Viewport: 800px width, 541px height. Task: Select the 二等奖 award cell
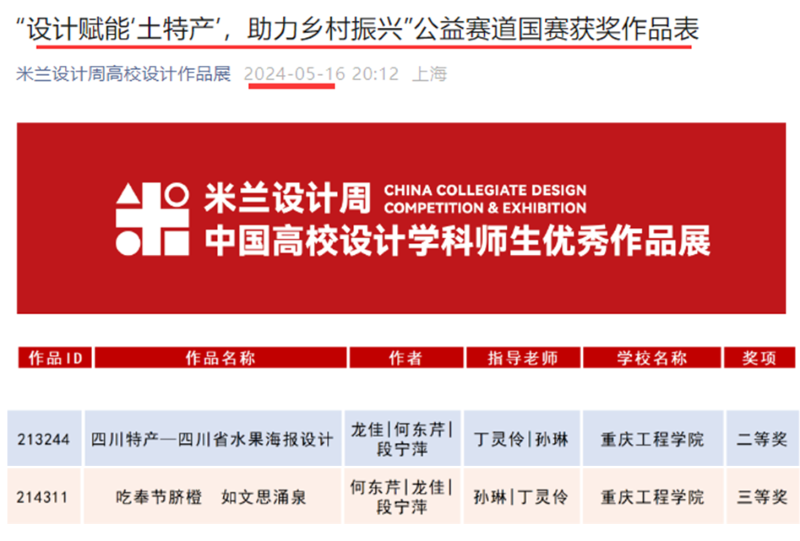pyautogui.click(x=763, y=439)
